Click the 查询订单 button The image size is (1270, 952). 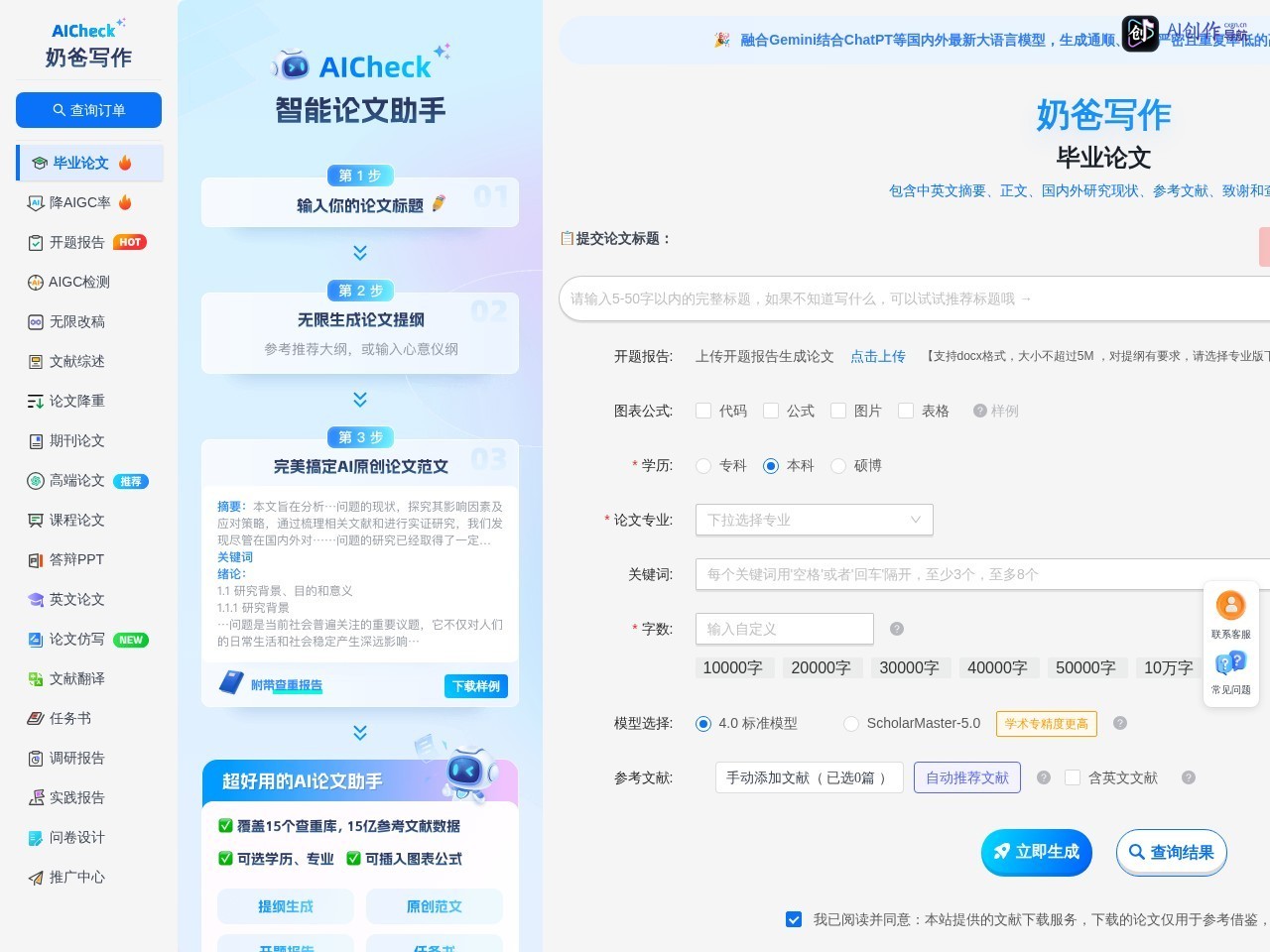pos(88,110)
